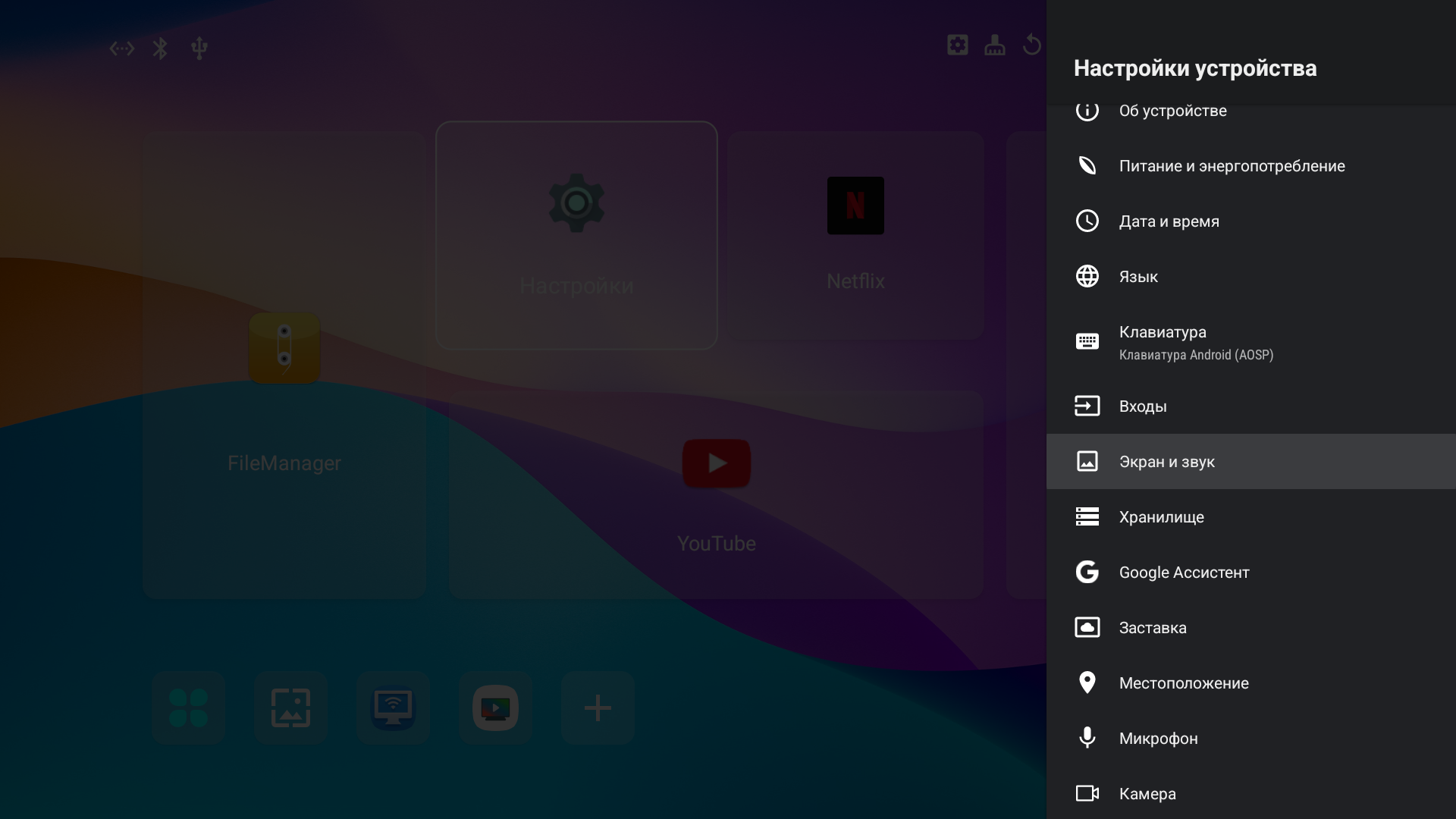Click the Микрофон microphone icon
This screenshot has width=1456, height=819.
(1087, 738)
